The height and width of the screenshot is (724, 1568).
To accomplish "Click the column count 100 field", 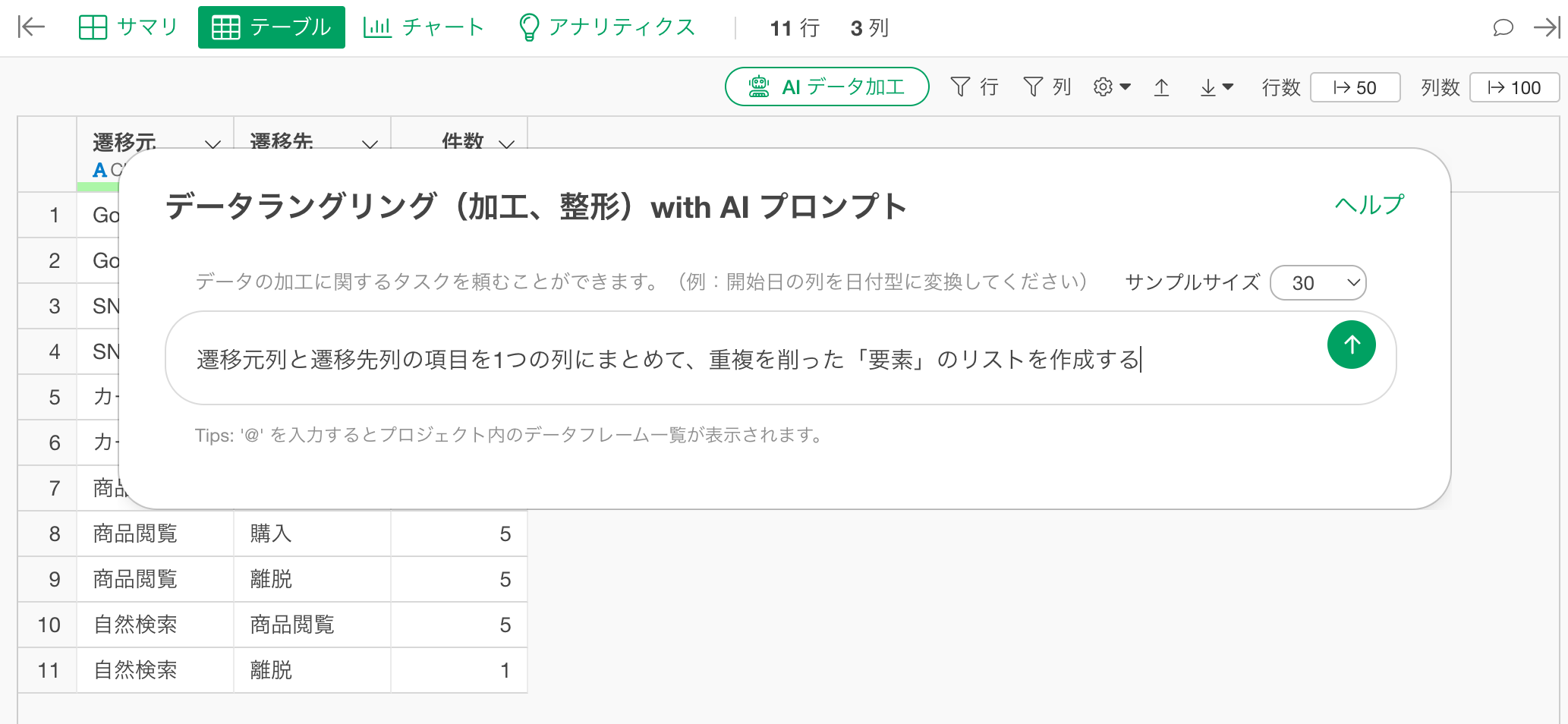I will click(x=1513, y=87).
